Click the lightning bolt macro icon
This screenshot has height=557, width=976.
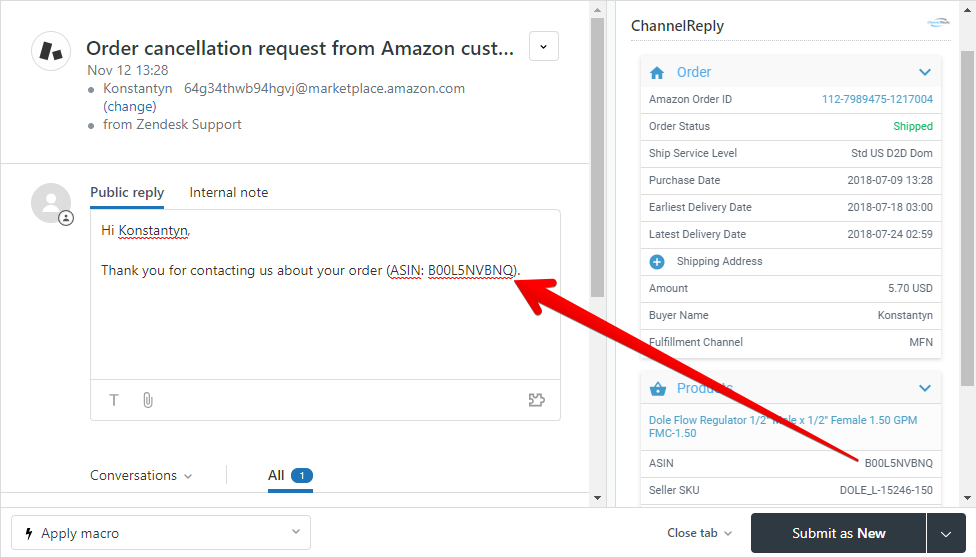coord(29,533)
